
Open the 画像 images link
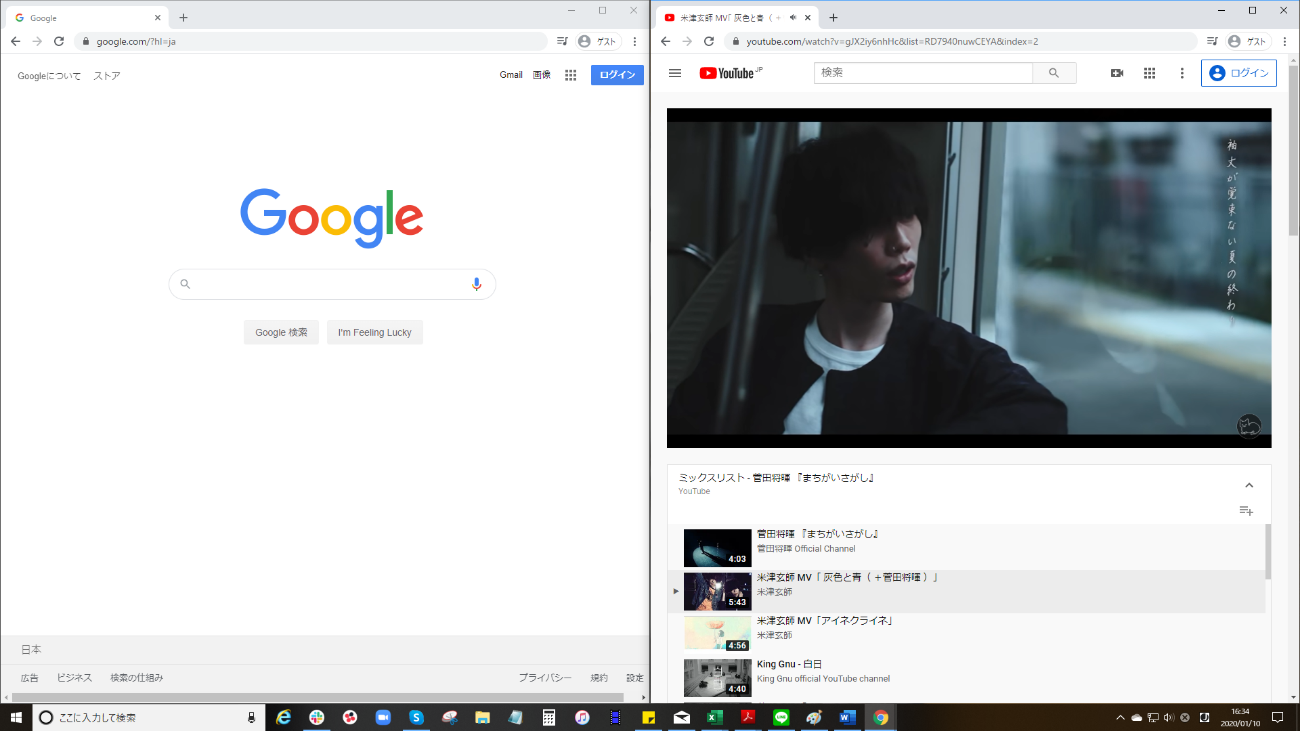pyautogui.click(x=542, y=75)
